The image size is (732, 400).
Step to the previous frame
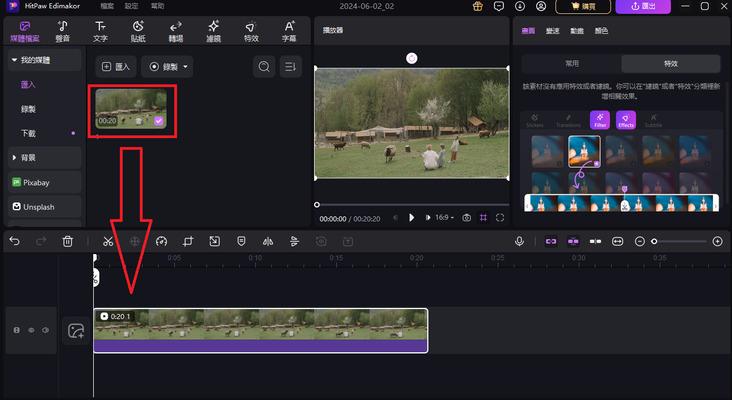coord(396,218)
